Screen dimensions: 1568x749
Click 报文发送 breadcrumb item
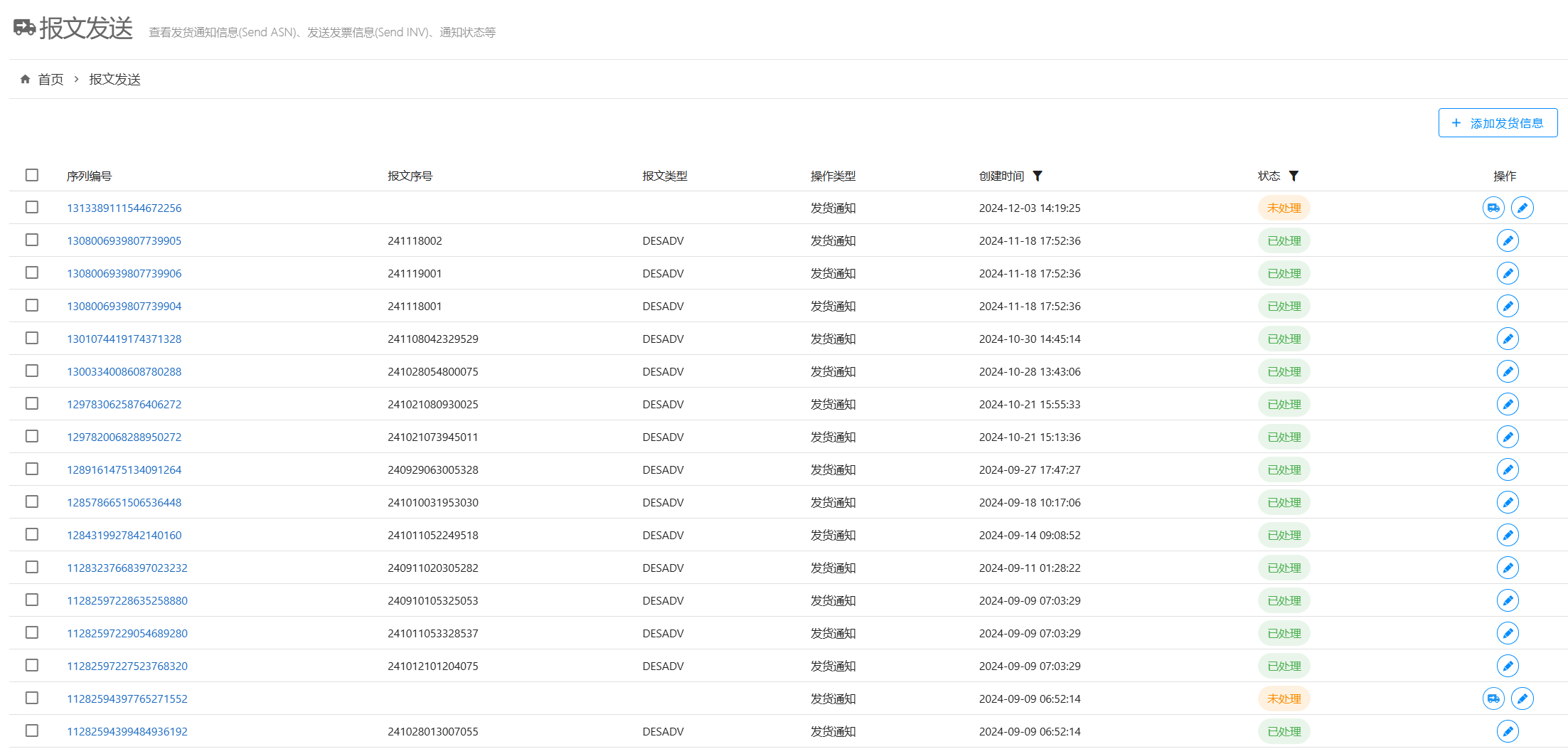[114, 79]
